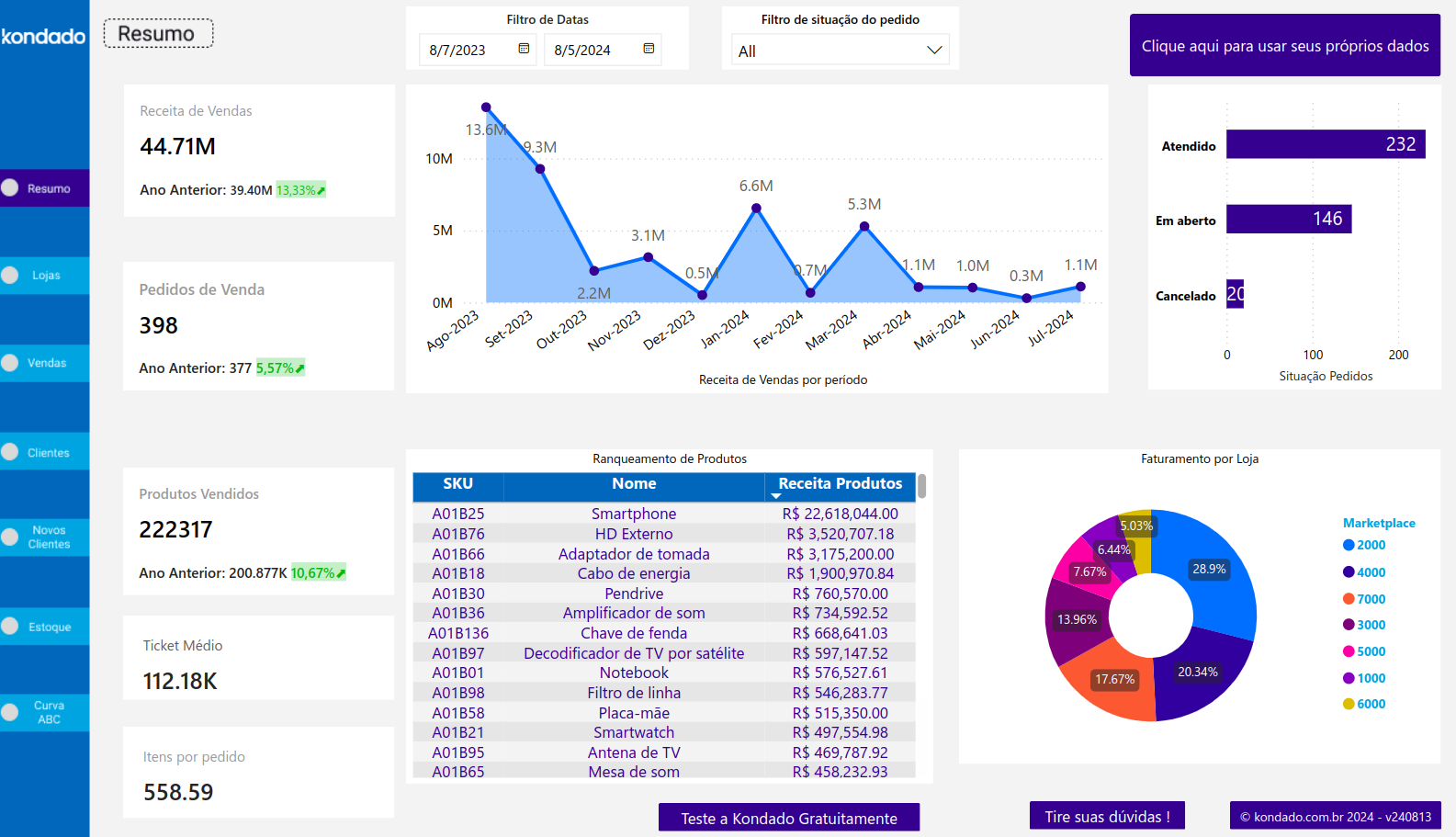Click the Kondado logo
Viewport: 1456px width, 837px height.
click(43, 37)
